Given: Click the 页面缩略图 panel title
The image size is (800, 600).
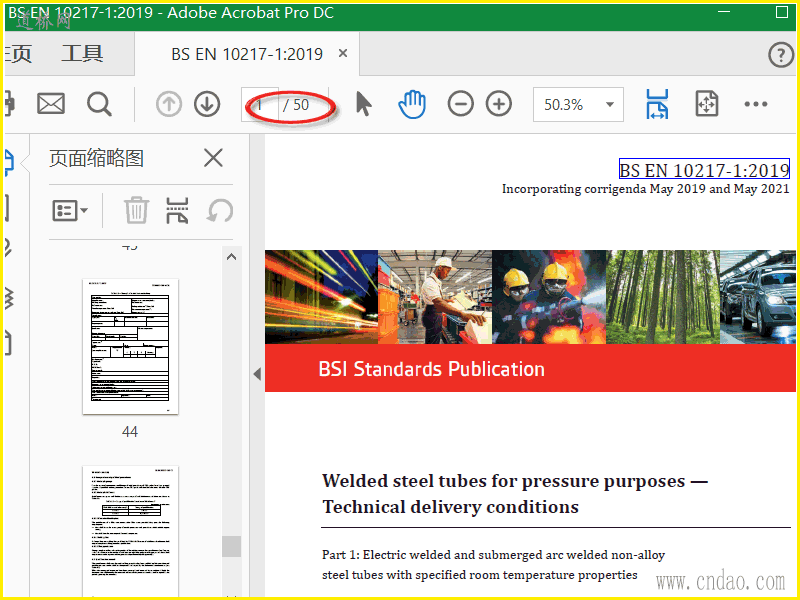Looking at the screenshot, I should pos(96,158).
